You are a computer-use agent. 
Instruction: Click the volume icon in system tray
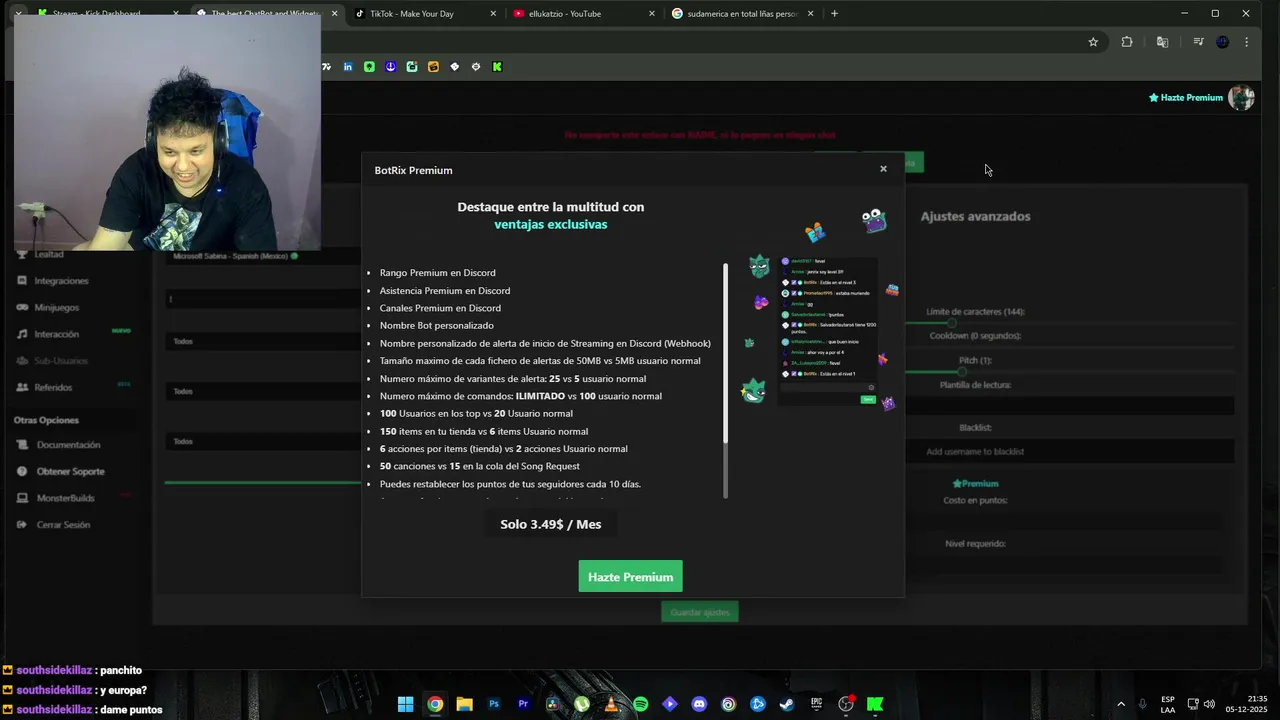tap(1210, 704)
